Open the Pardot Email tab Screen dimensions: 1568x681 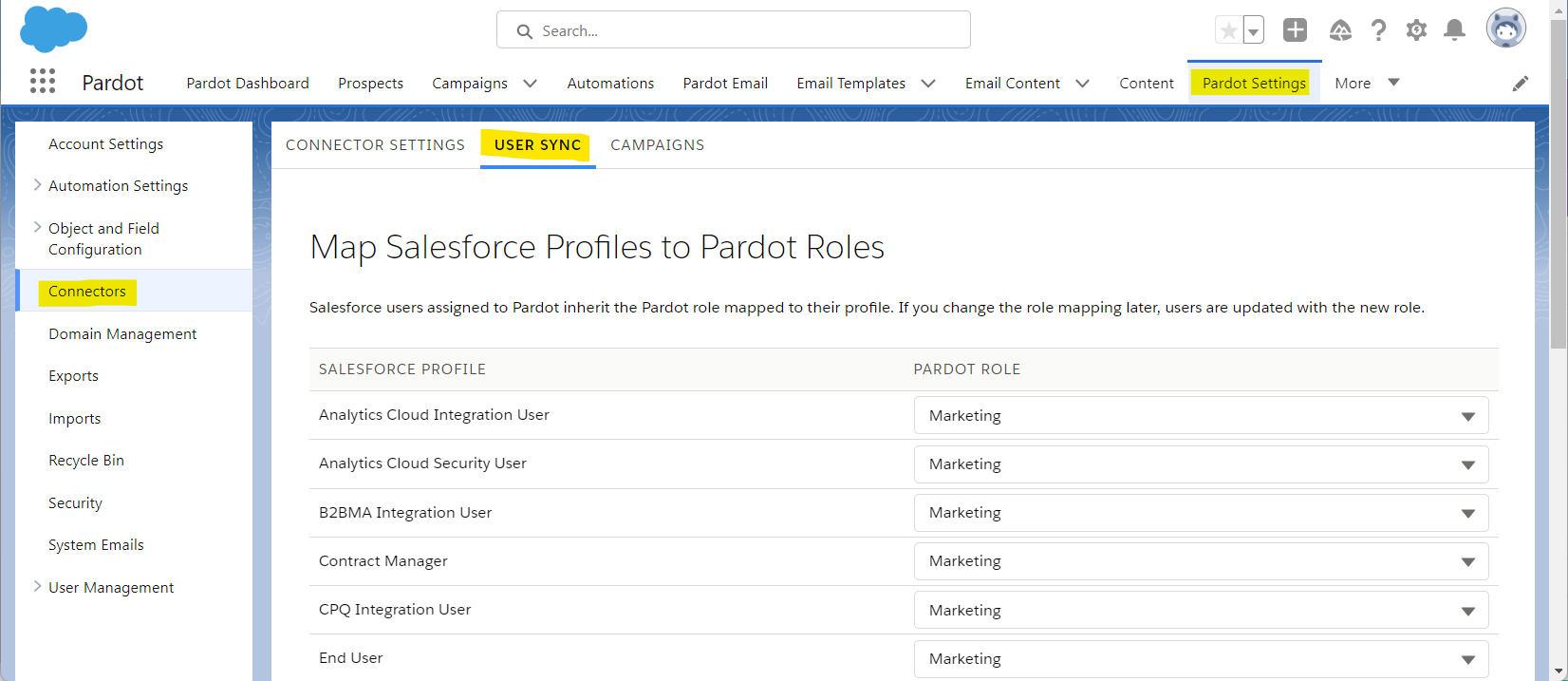pos(725,84)
